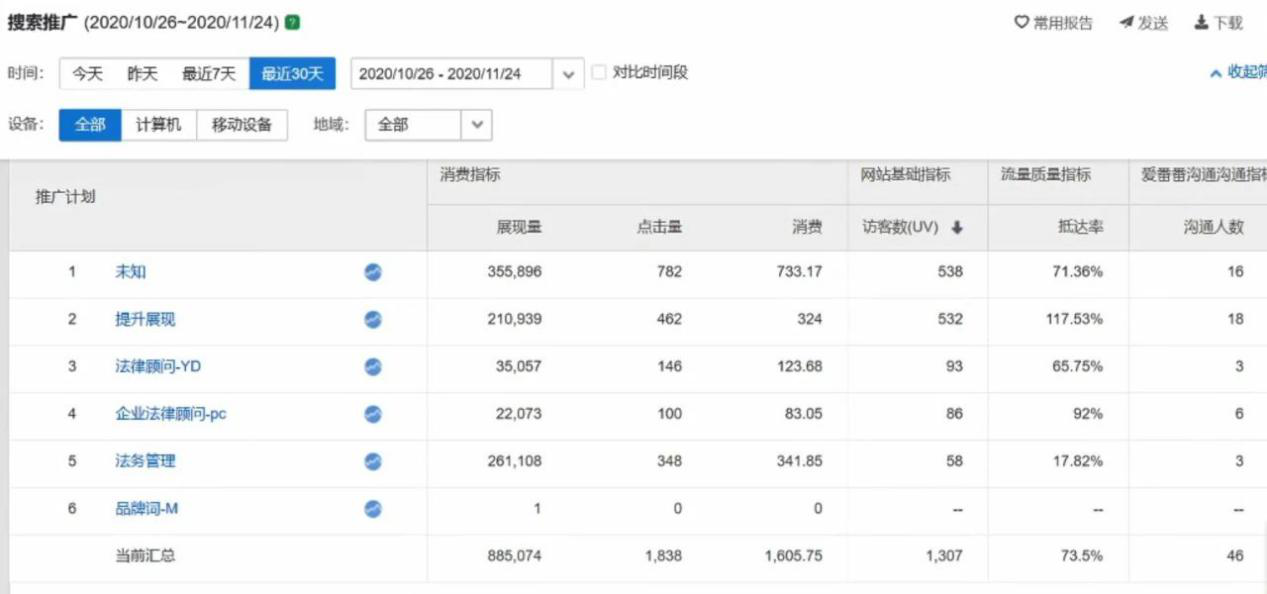Select the 今天 time range
This screenshot has width=1267, height=594.
coord(88,74)
